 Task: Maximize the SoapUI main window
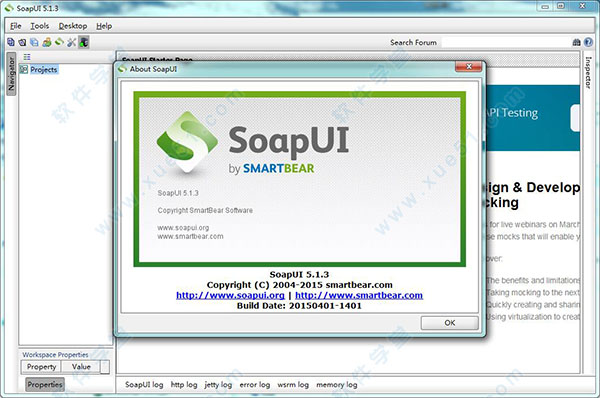pos(561,6)
